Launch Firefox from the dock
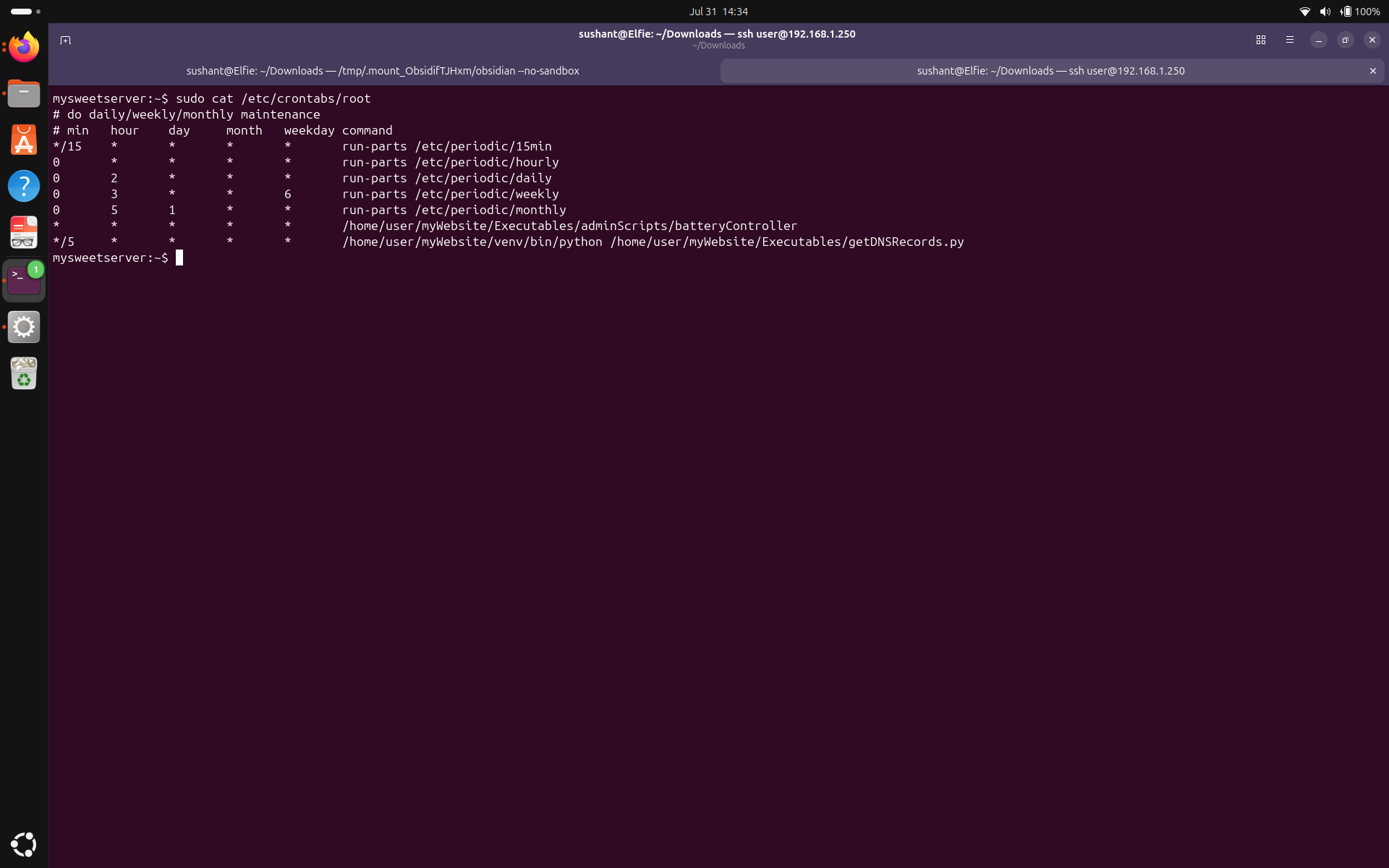This screenshot has height=868, width=1389. click(24, 47)
